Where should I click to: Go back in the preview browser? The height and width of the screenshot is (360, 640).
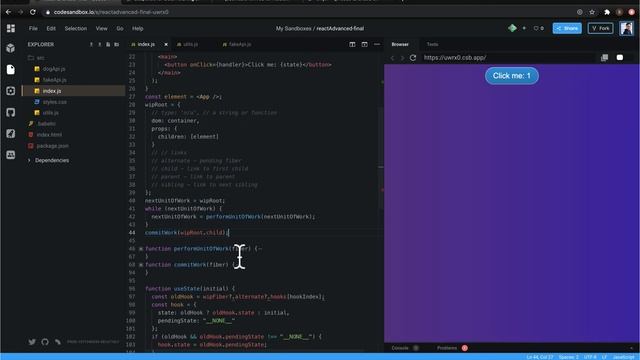coord(393,58)
